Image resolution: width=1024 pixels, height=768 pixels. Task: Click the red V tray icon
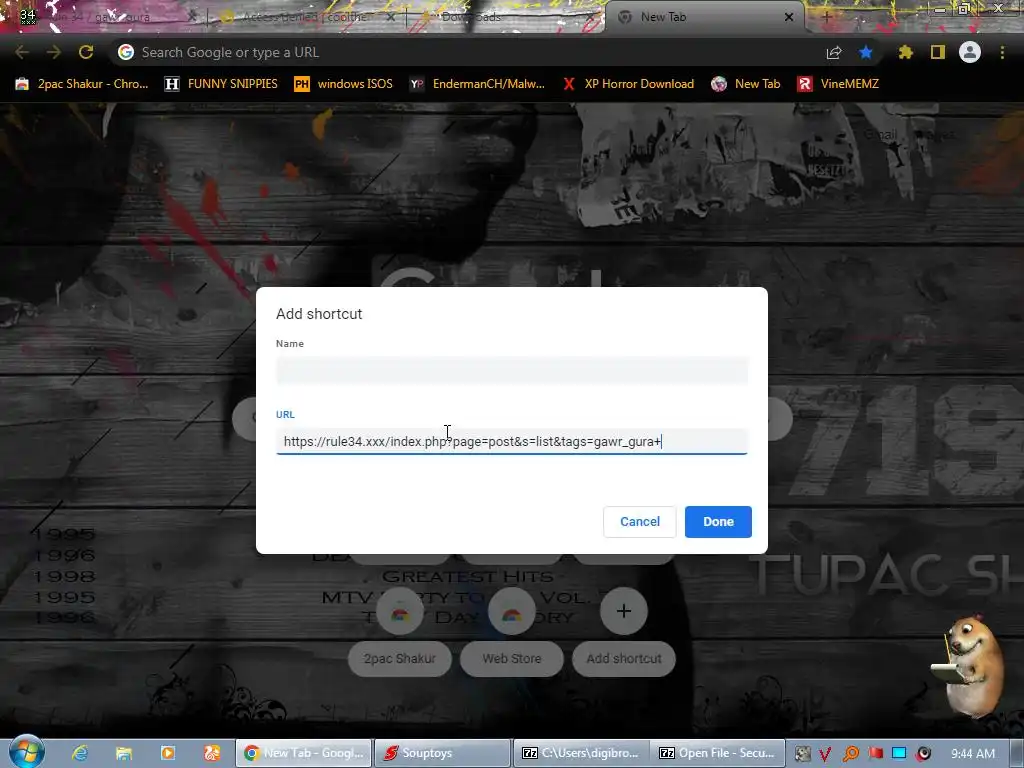(x=825, y=754)
